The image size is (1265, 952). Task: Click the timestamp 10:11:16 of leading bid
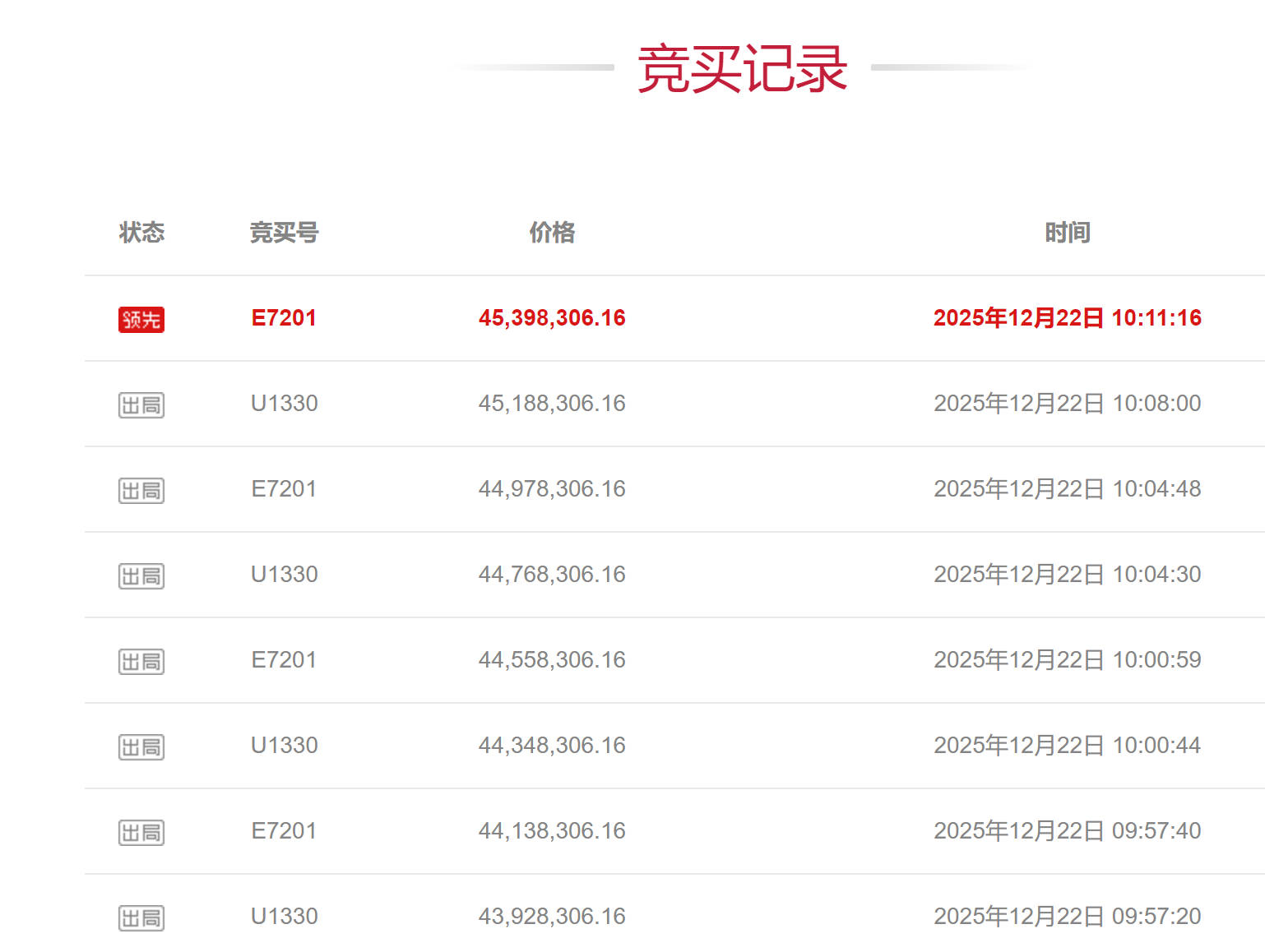[x=1156, y=318]
